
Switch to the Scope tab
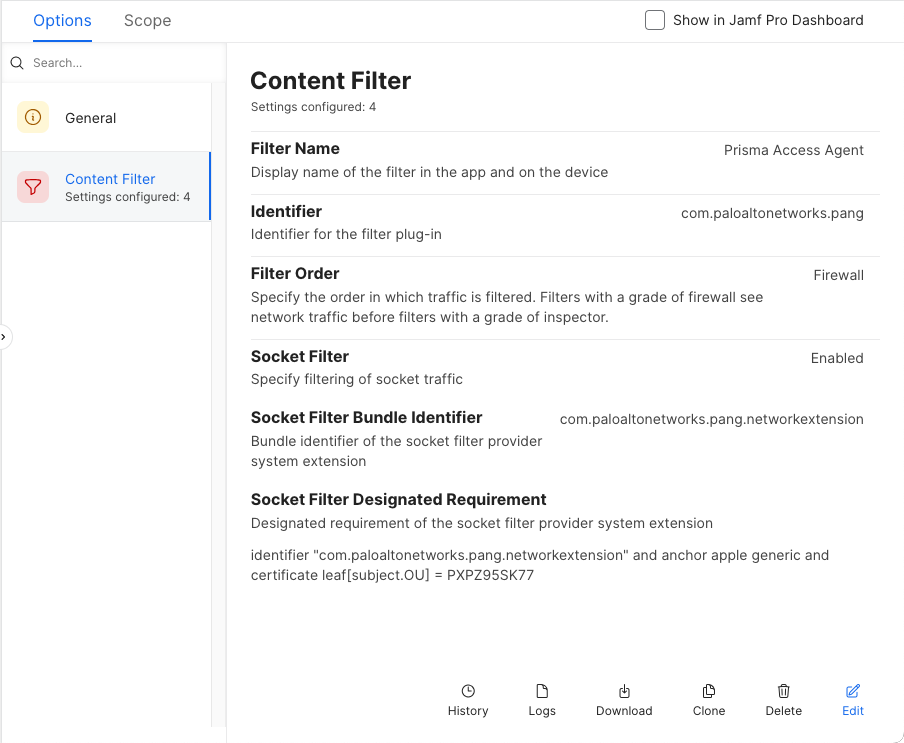[147, 20]
